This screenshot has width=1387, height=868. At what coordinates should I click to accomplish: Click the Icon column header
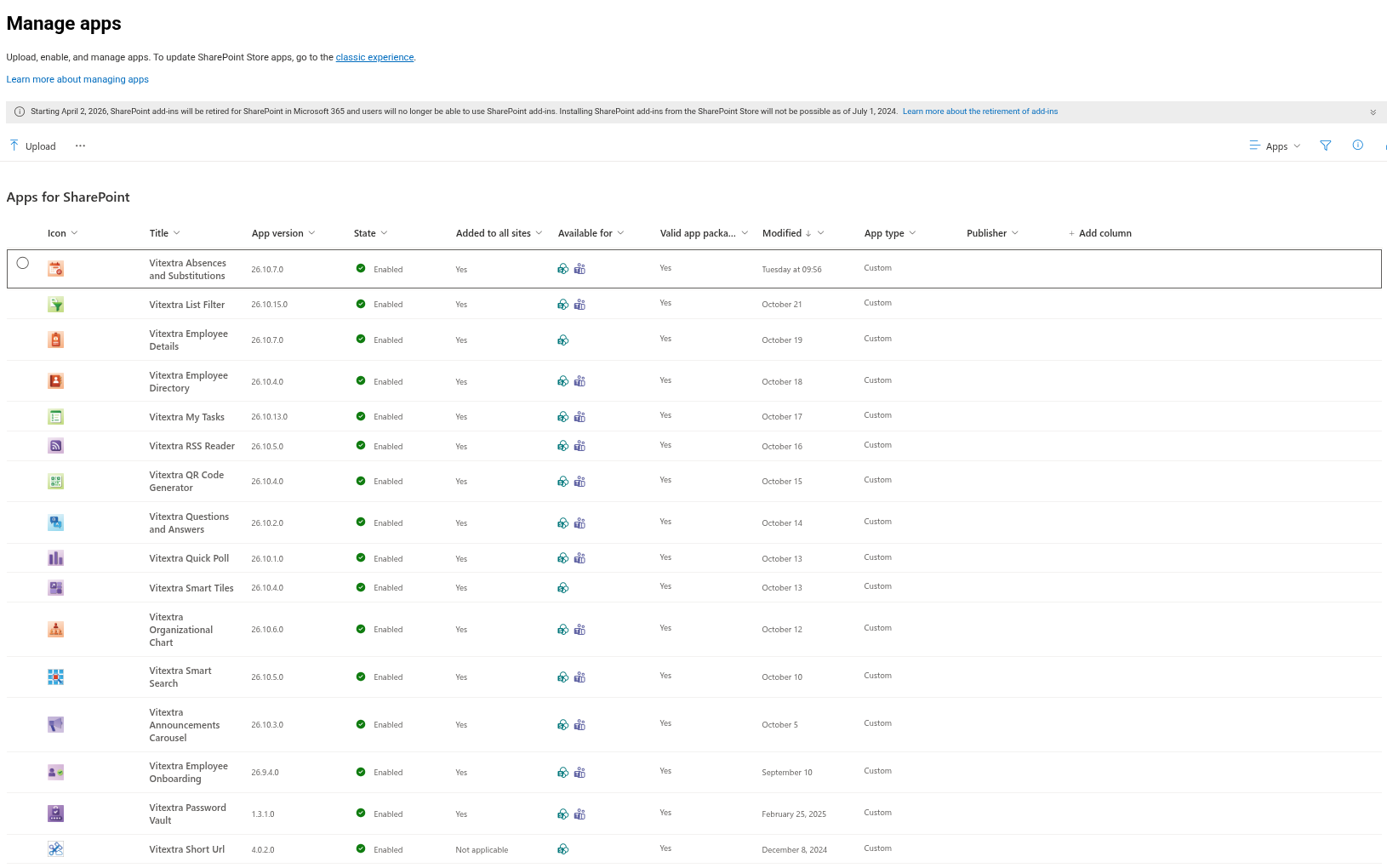coord(62,233)
